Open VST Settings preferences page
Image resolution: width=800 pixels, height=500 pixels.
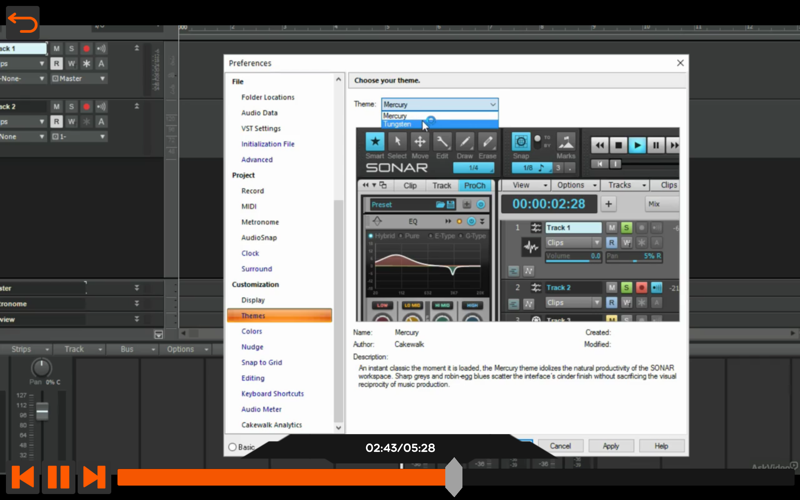click(261, 129)
